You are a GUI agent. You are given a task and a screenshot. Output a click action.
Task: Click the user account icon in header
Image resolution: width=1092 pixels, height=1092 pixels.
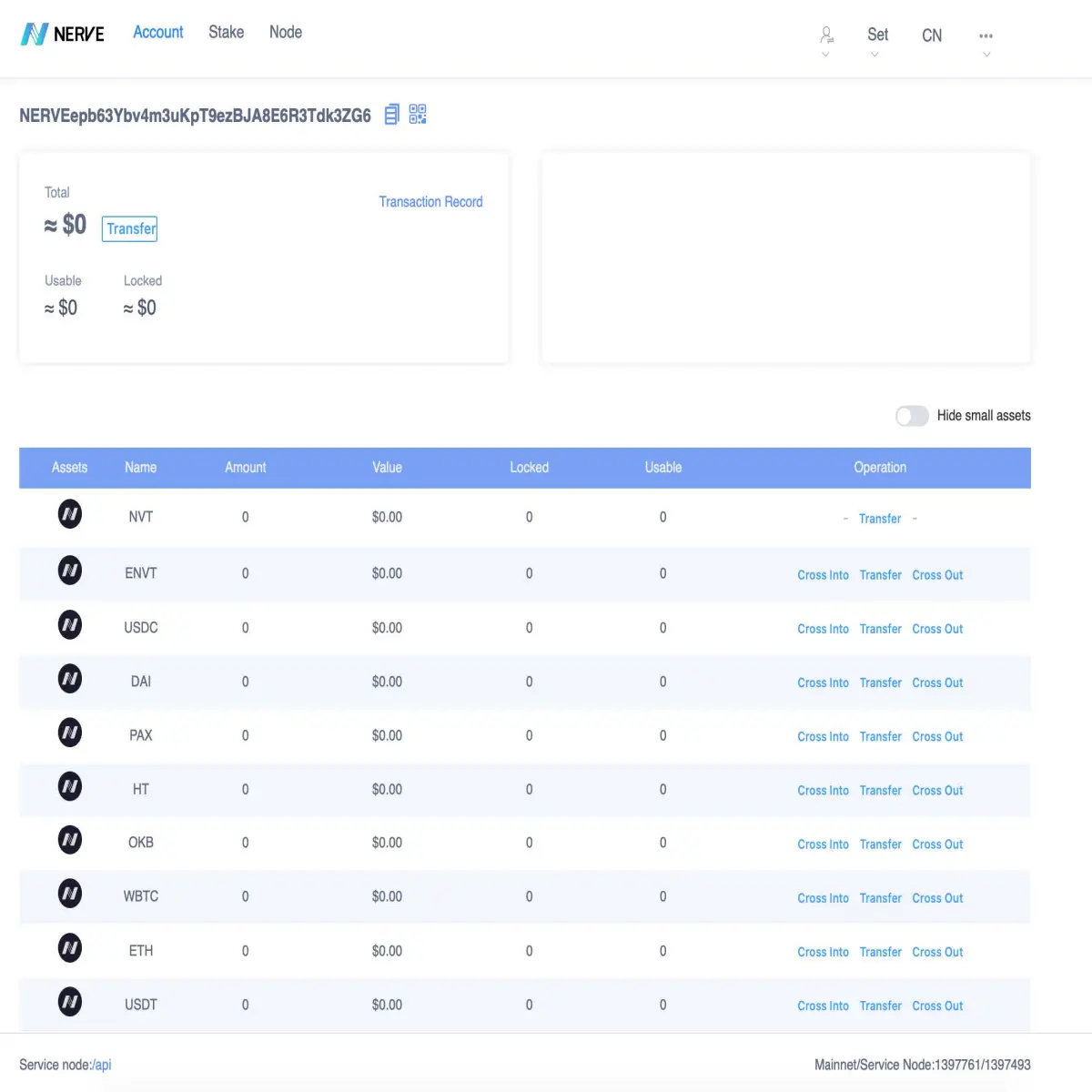(826, 35)
